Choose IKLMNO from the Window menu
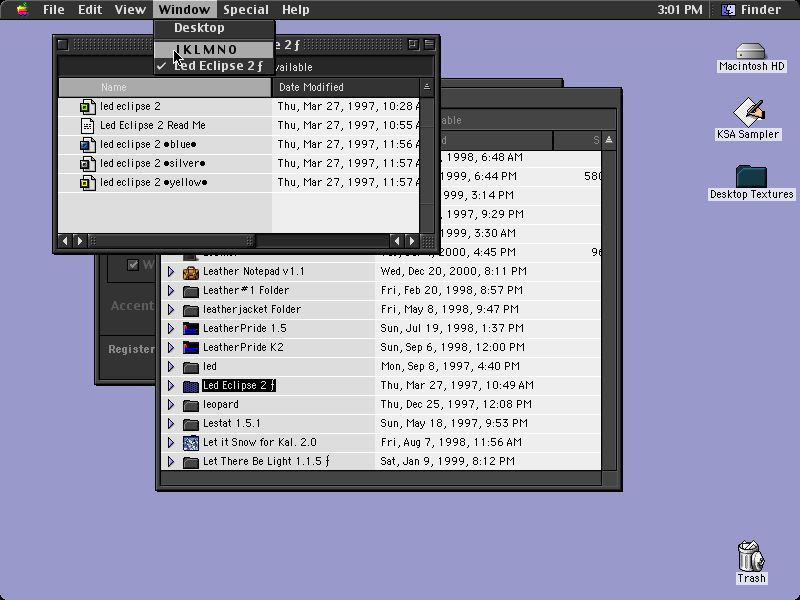 [214, 49]
